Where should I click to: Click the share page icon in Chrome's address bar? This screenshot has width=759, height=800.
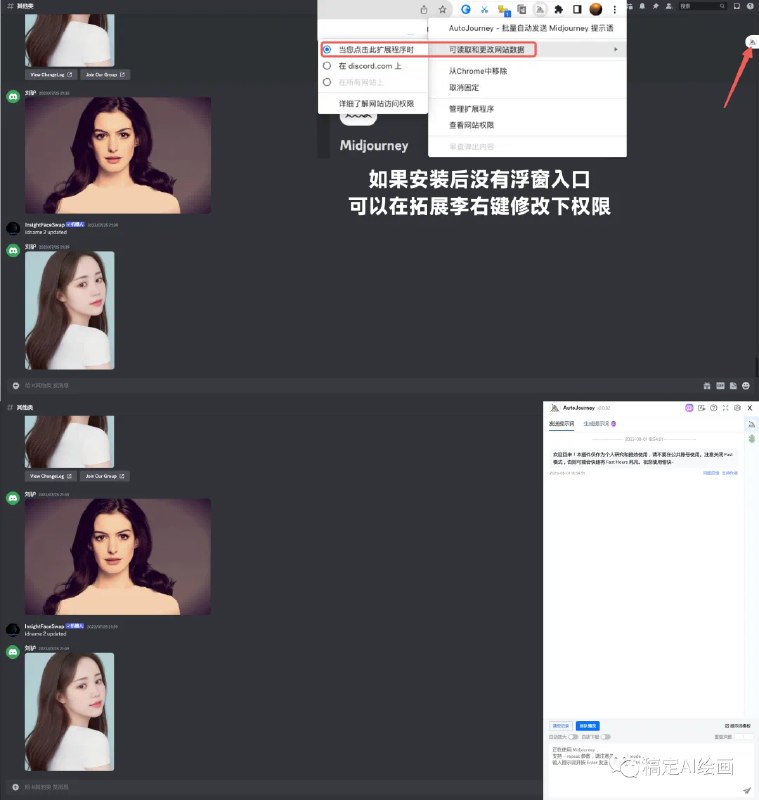[x=424, y=9]
